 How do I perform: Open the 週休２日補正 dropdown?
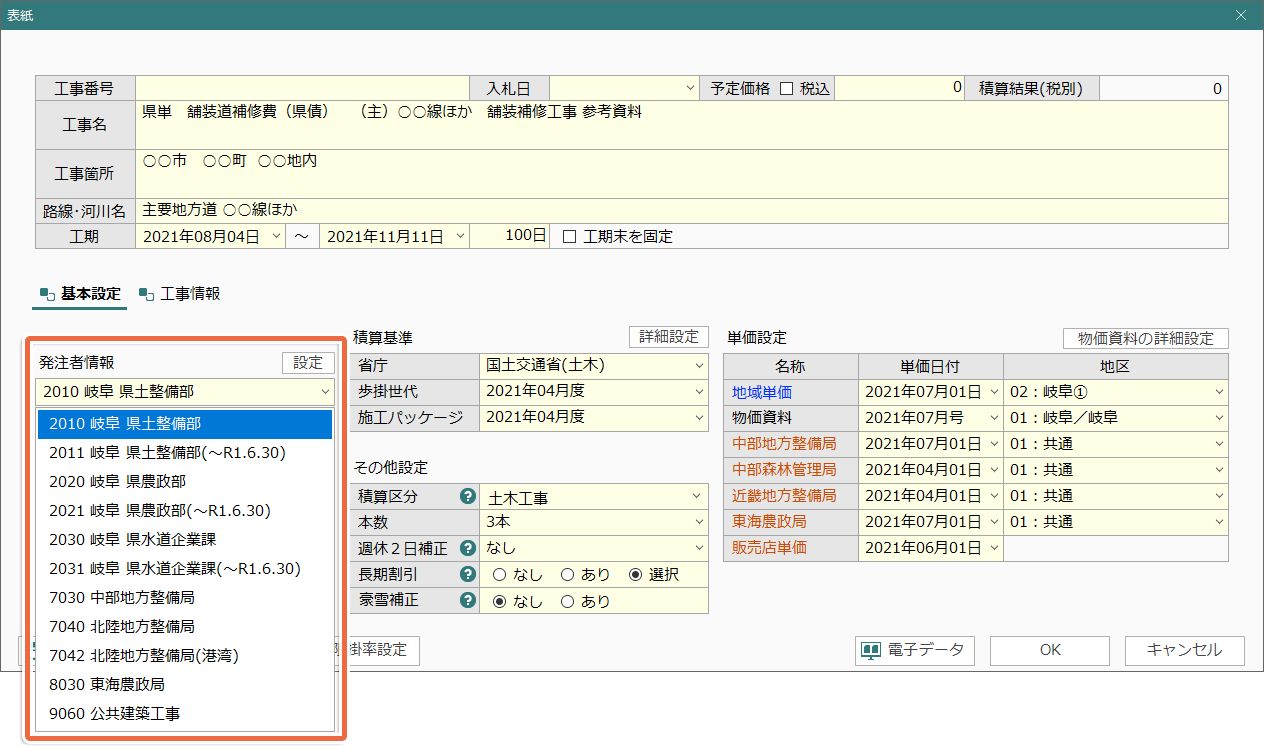pyautogui.click(x=698, y=548)
